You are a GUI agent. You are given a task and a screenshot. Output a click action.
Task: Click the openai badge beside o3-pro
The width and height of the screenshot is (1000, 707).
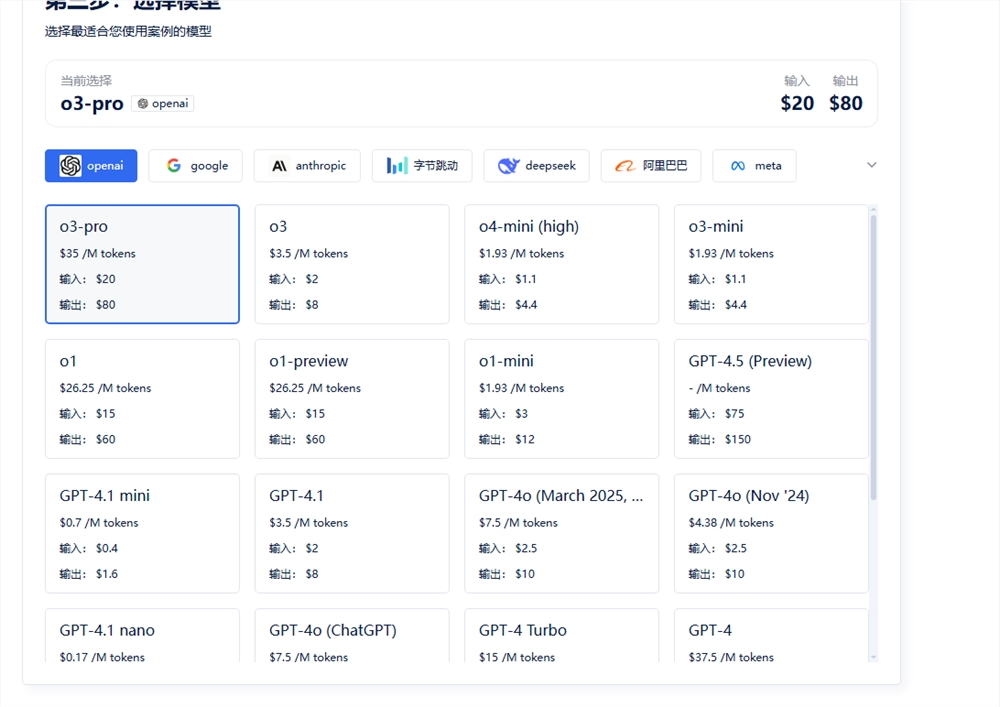click(162, 104)
